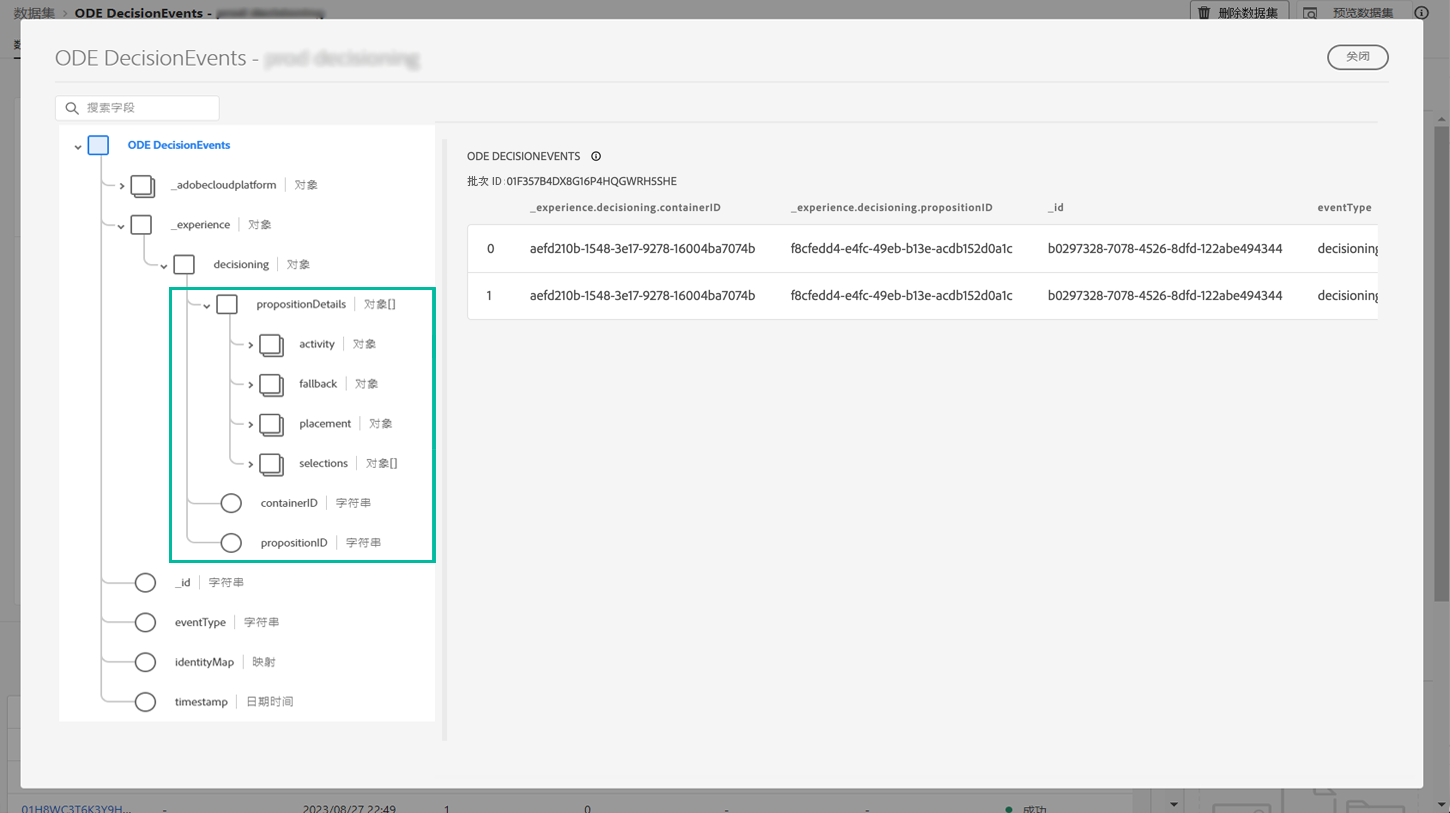1450x813 pixels.
Task: Expand the _adobecloudplatform node
Action: tap(122, 186)
